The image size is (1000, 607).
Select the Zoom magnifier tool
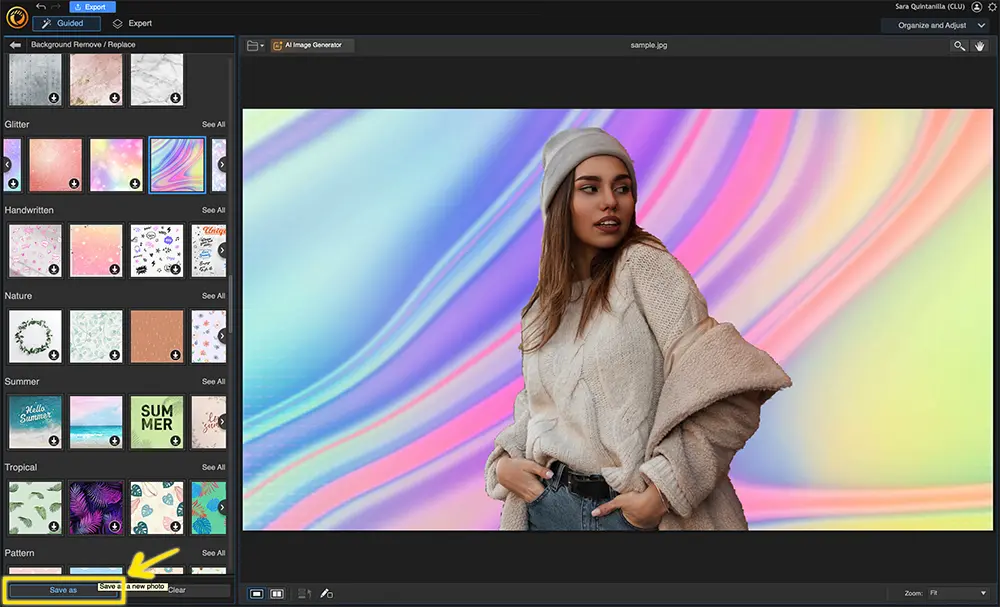[x=957, y=45]
